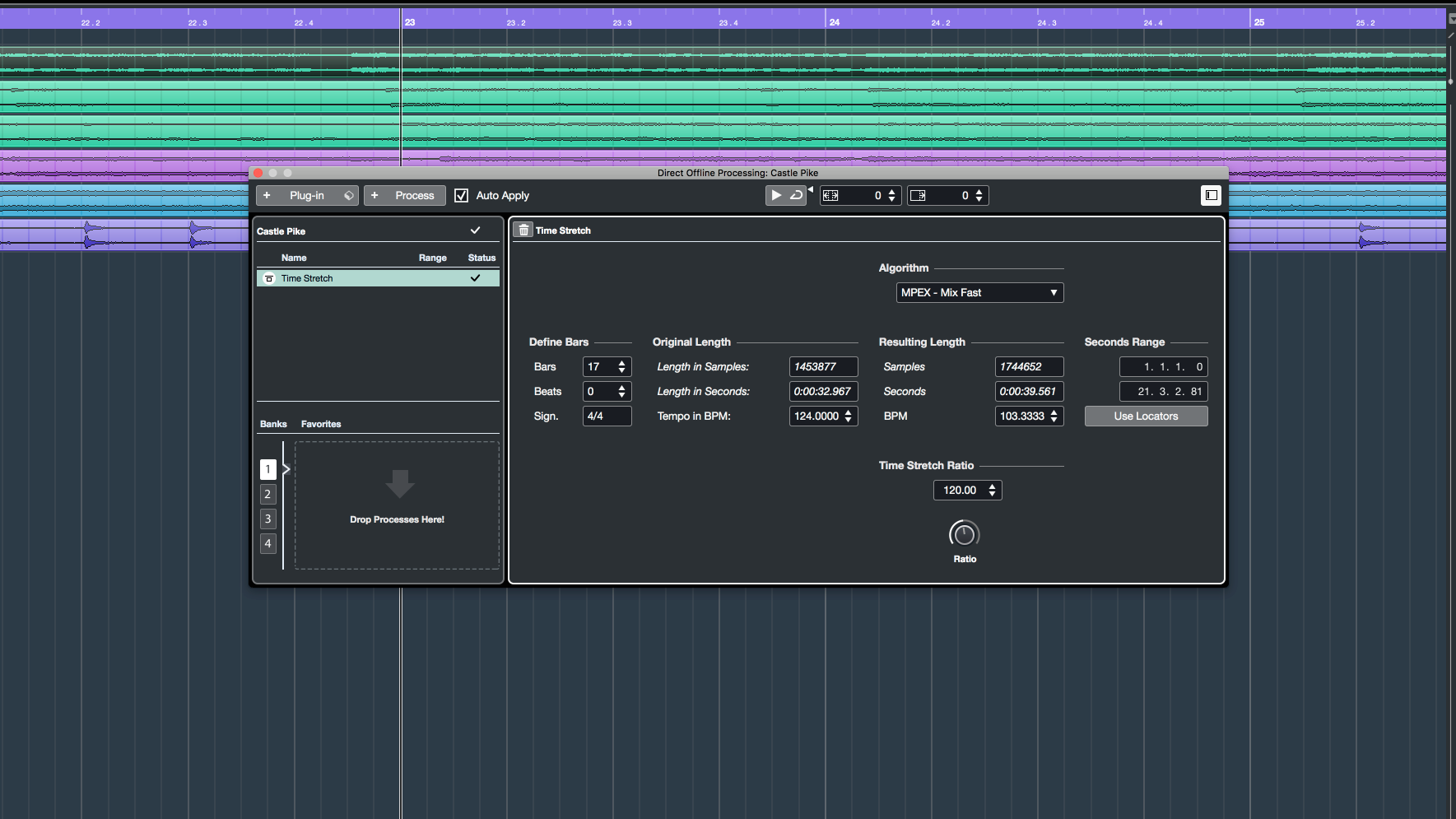
Task: Open audition volume triangle
Action: (811, 189)
